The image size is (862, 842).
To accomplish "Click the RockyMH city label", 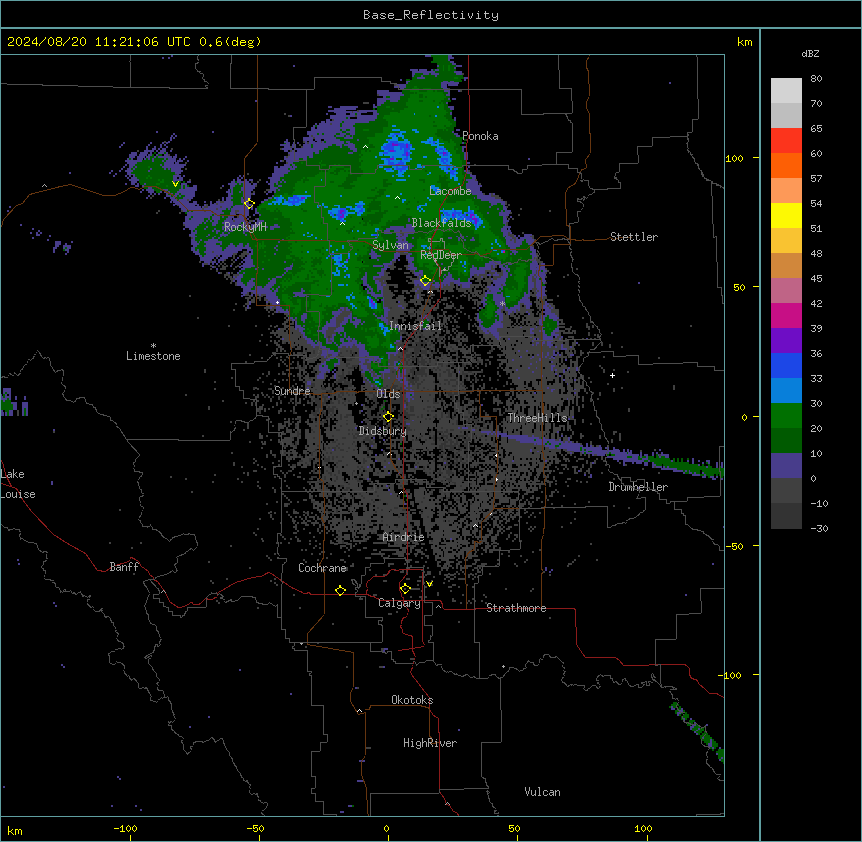I will tap(245, 226).
